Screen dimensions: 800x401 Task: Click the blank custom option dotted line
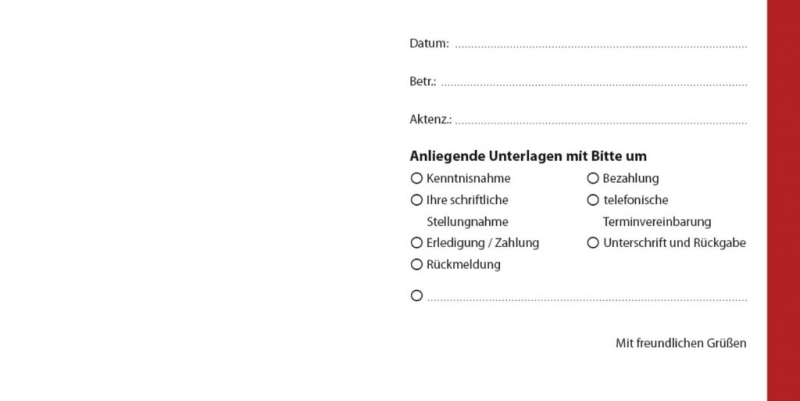coord(587,300)
